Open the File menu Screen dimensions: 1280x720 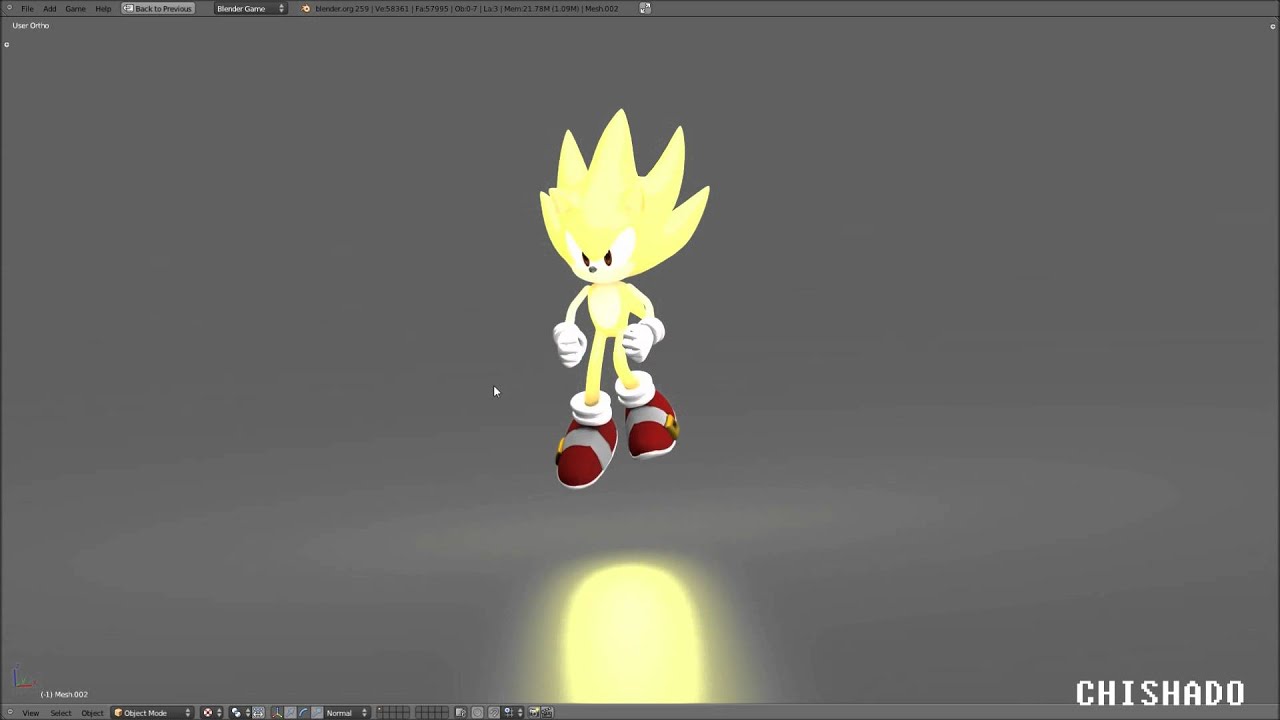27,8
